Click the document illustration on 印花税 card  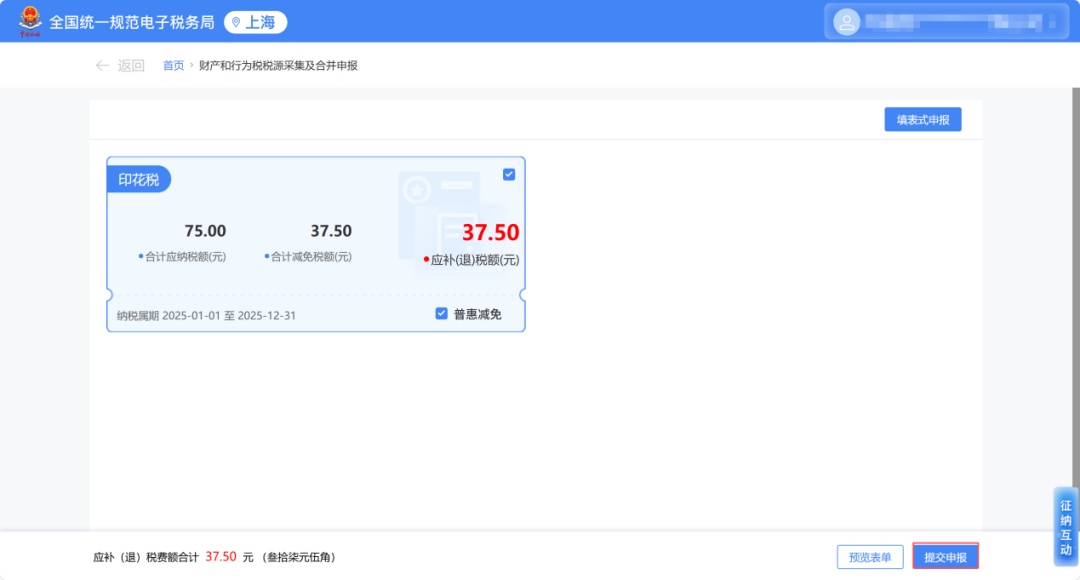451,222
